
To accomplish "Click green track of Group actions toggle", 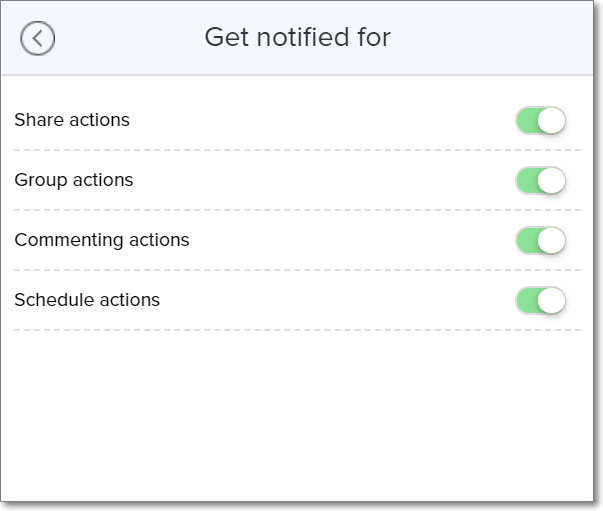I will point(525,181).
